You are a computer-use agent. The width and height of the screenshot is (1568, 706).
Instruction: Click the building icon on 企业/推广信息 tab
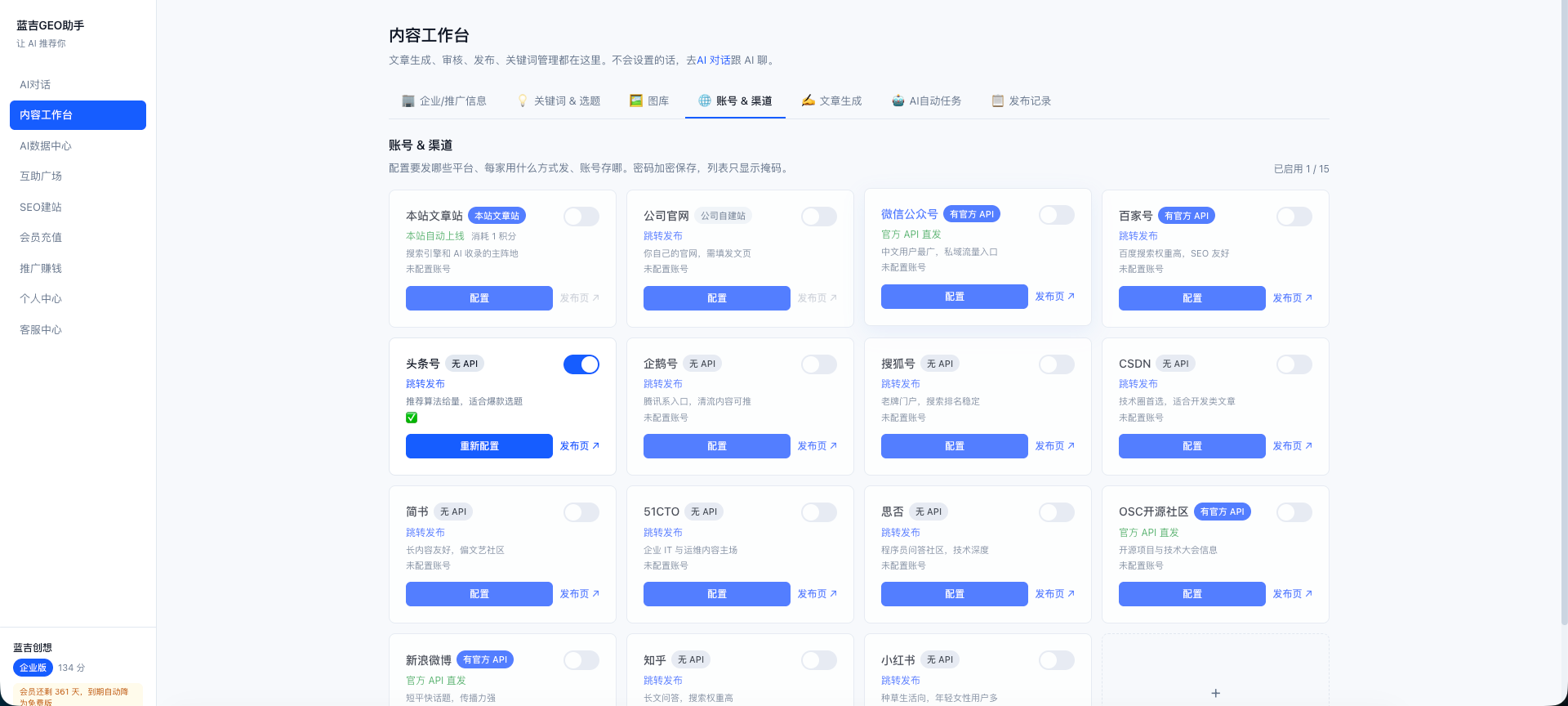[408, 101]
